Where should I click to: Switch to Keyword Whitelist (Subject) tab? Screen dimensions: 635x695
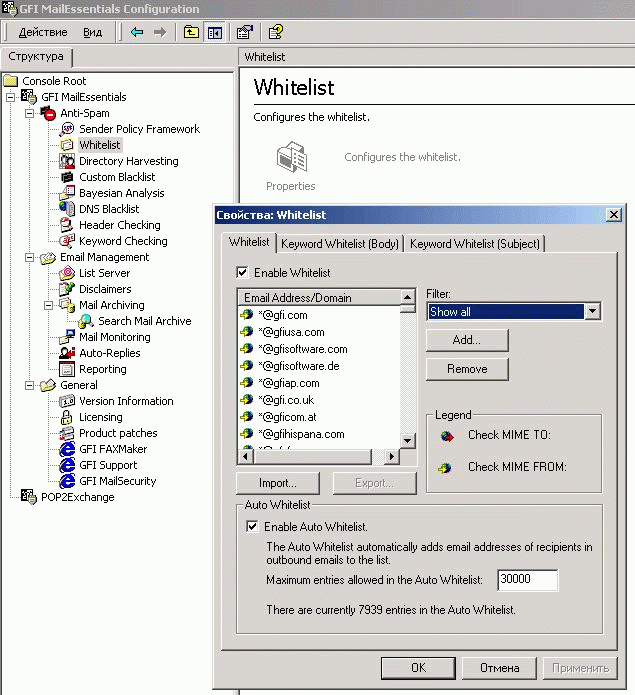click(475, 244)
